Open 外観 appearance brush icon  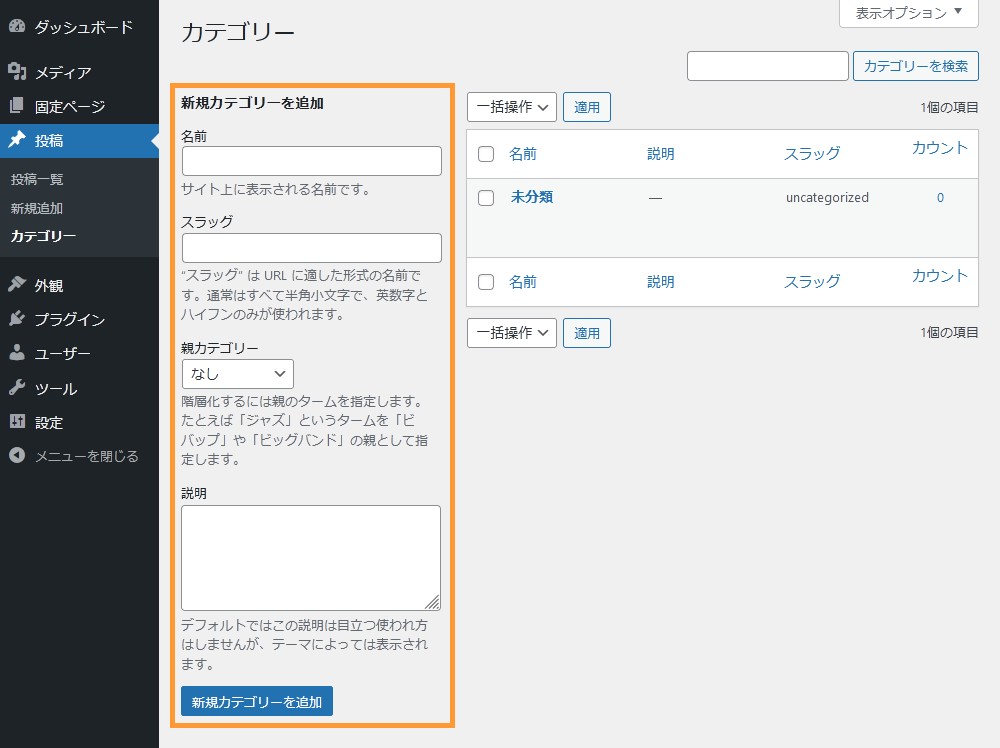point(17,283)
